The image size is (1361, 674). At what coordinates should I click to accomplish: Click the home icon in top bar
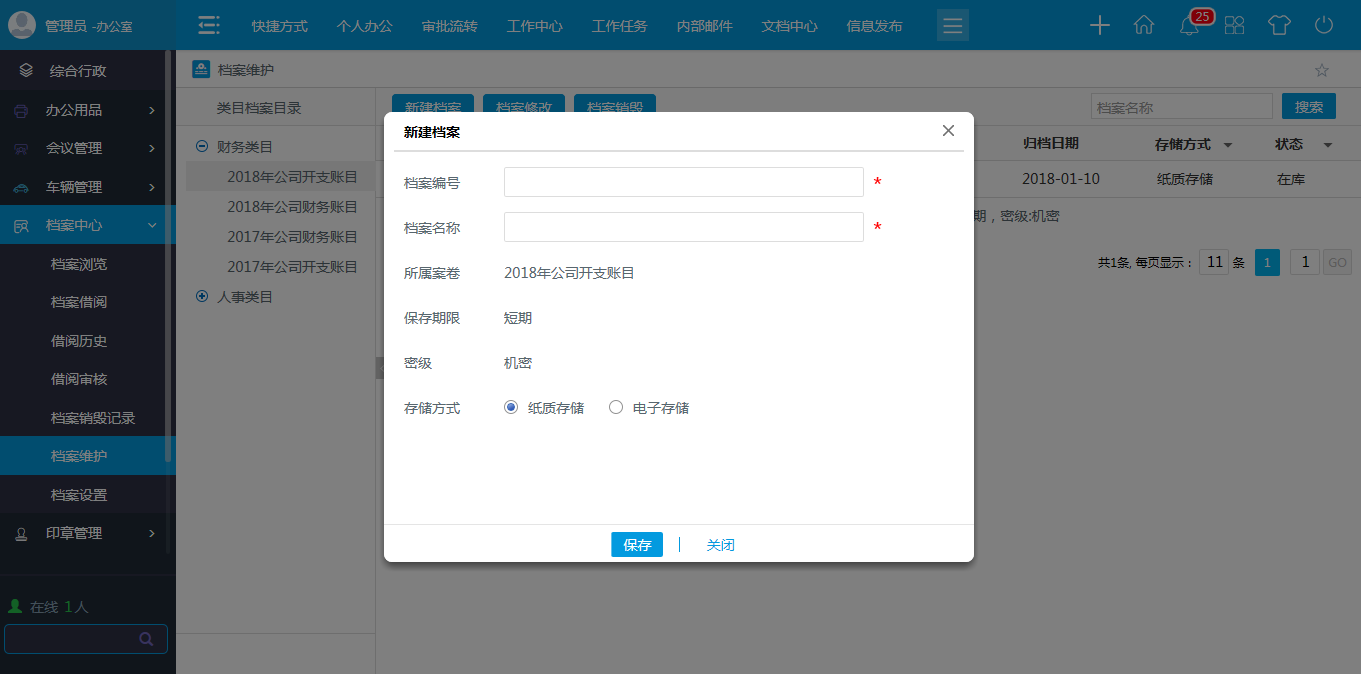[1144, 25]
